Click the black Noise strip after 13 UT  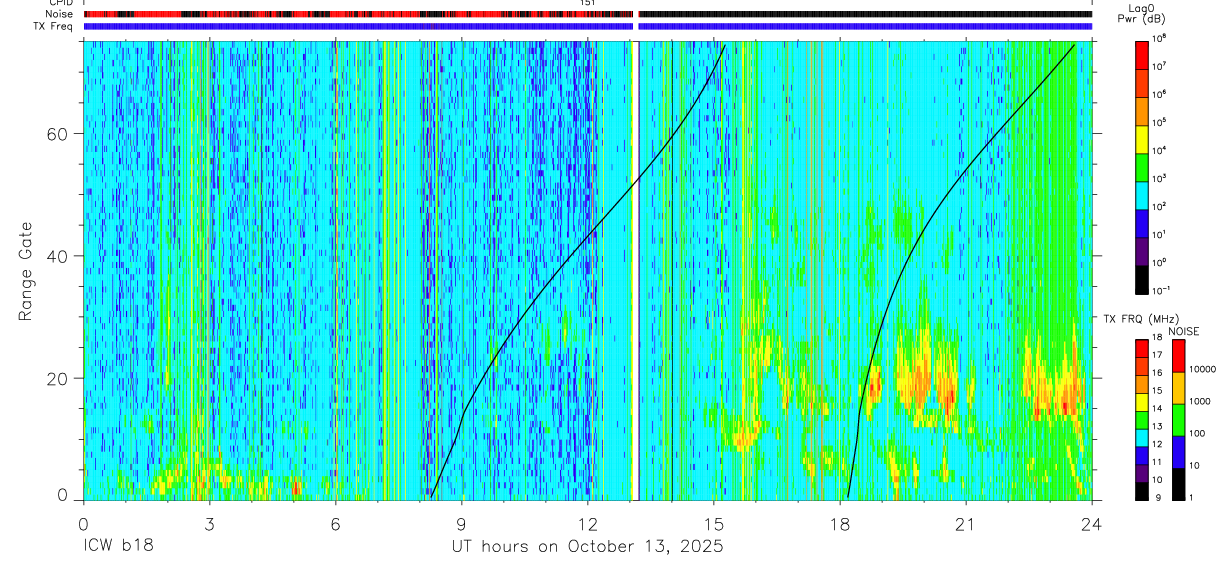point(865,14)
